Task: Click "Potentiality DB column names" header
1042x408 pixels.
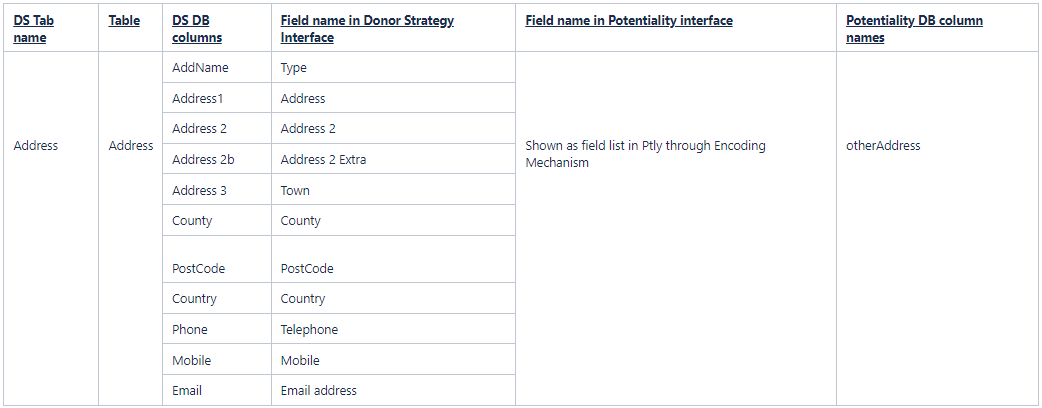Action: 914,29
